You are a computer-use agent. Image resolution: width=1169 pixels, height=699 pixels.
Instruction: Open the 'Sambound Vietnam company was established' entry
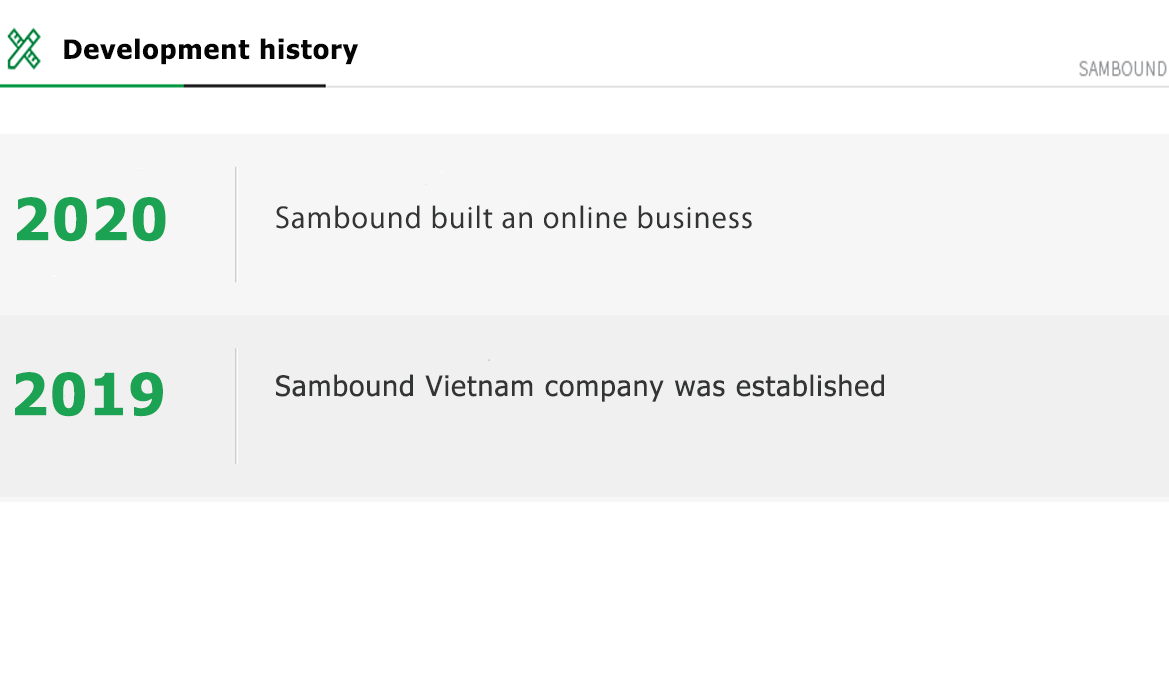580,387
